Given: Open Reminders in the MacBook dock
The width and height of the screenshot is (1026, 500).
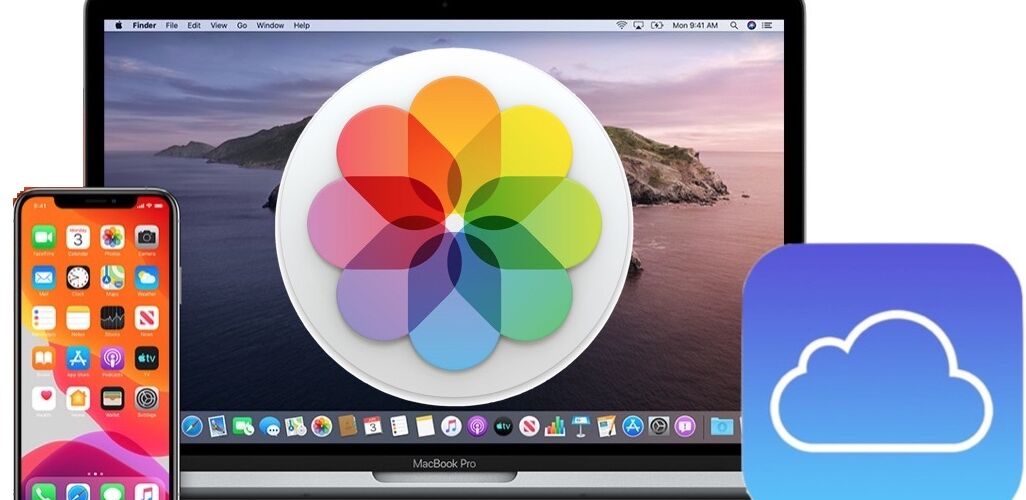Looking at the screenshot, I should point(398,426).
